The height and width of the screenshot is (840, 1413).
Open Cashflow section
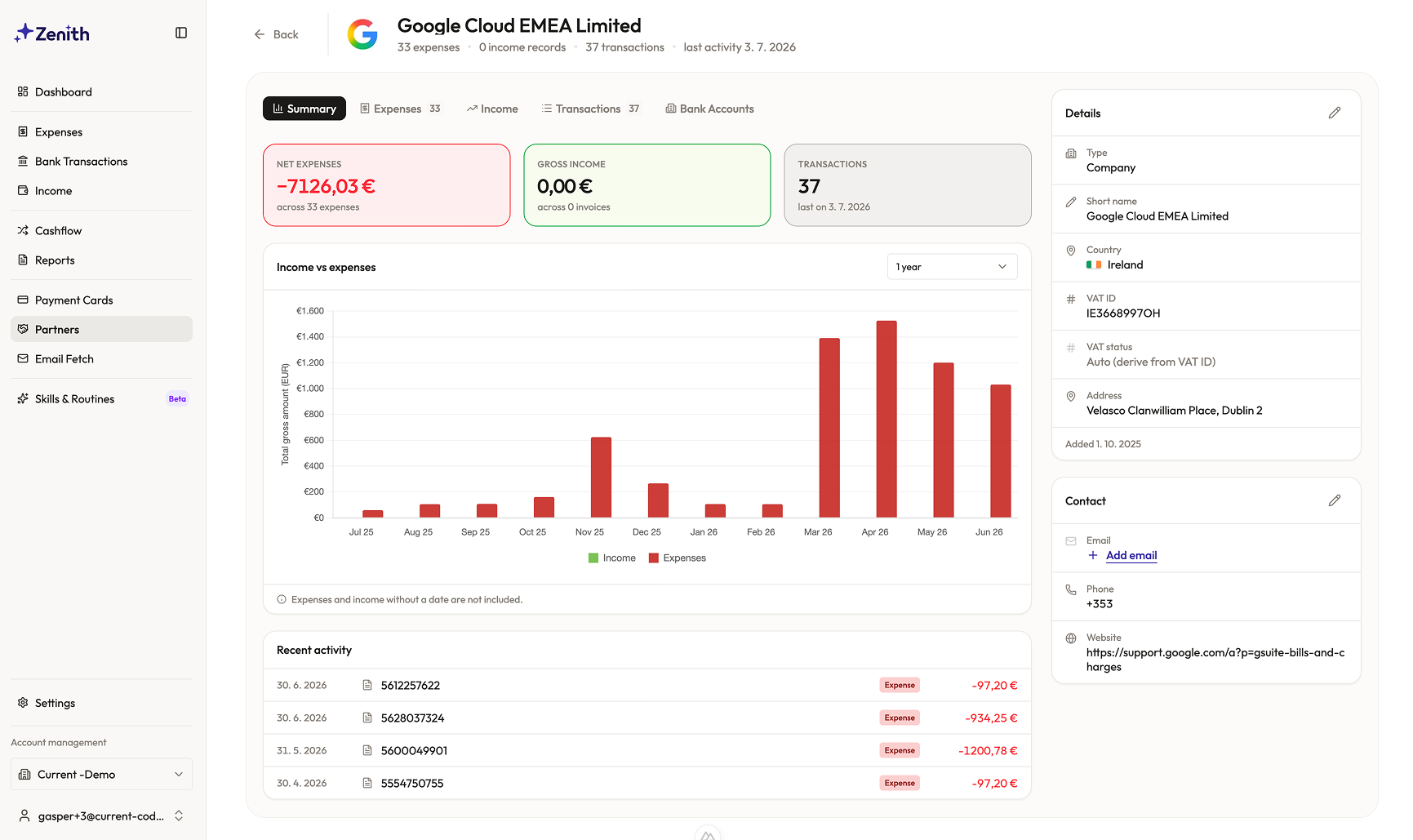point(102,231)
